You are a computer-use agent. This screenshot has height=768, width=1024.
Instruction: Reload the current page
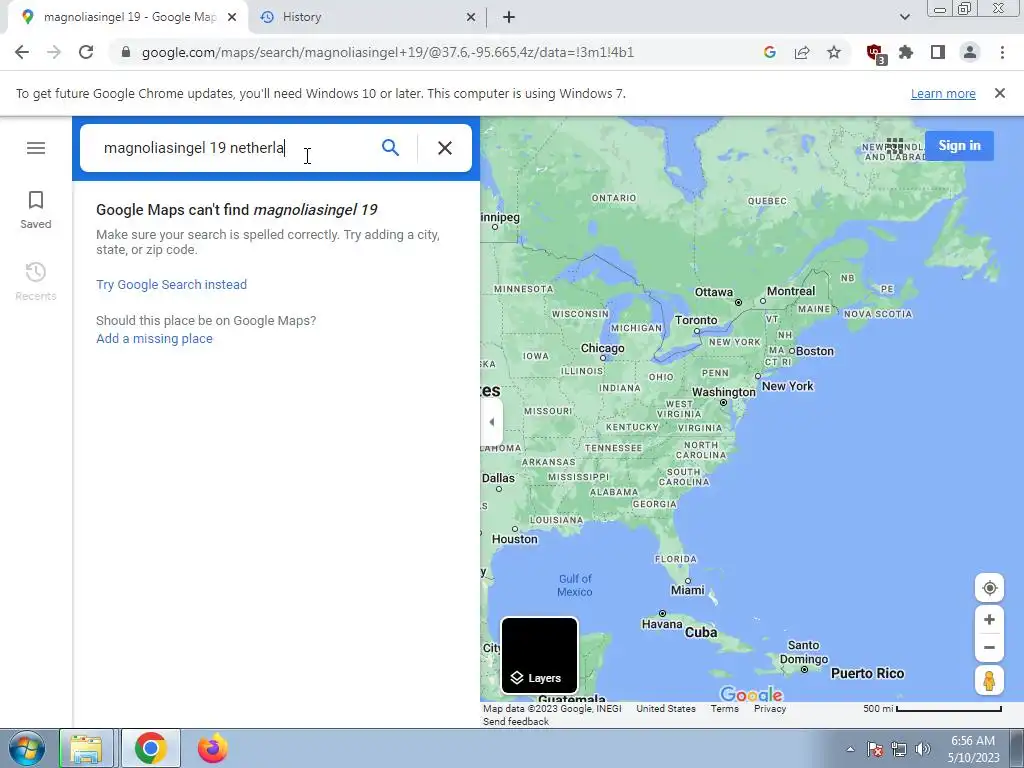point(86,52)
